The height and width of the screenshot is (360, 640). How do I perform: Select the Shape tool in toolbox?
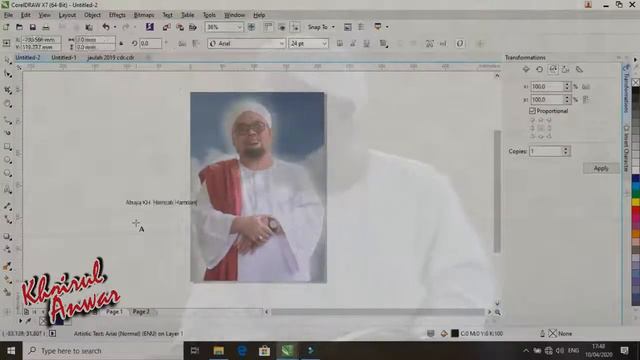point(8,74)
